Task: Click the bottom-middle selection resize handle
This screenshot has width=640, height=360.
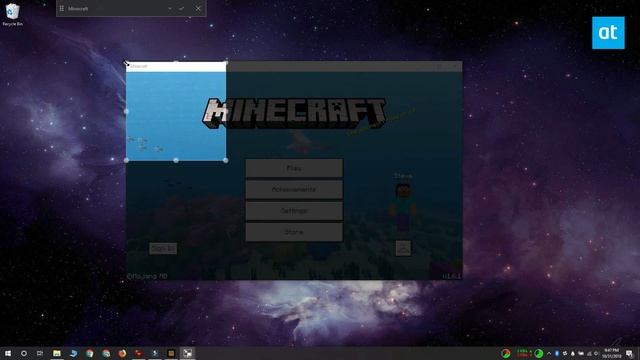Action: 176,160
